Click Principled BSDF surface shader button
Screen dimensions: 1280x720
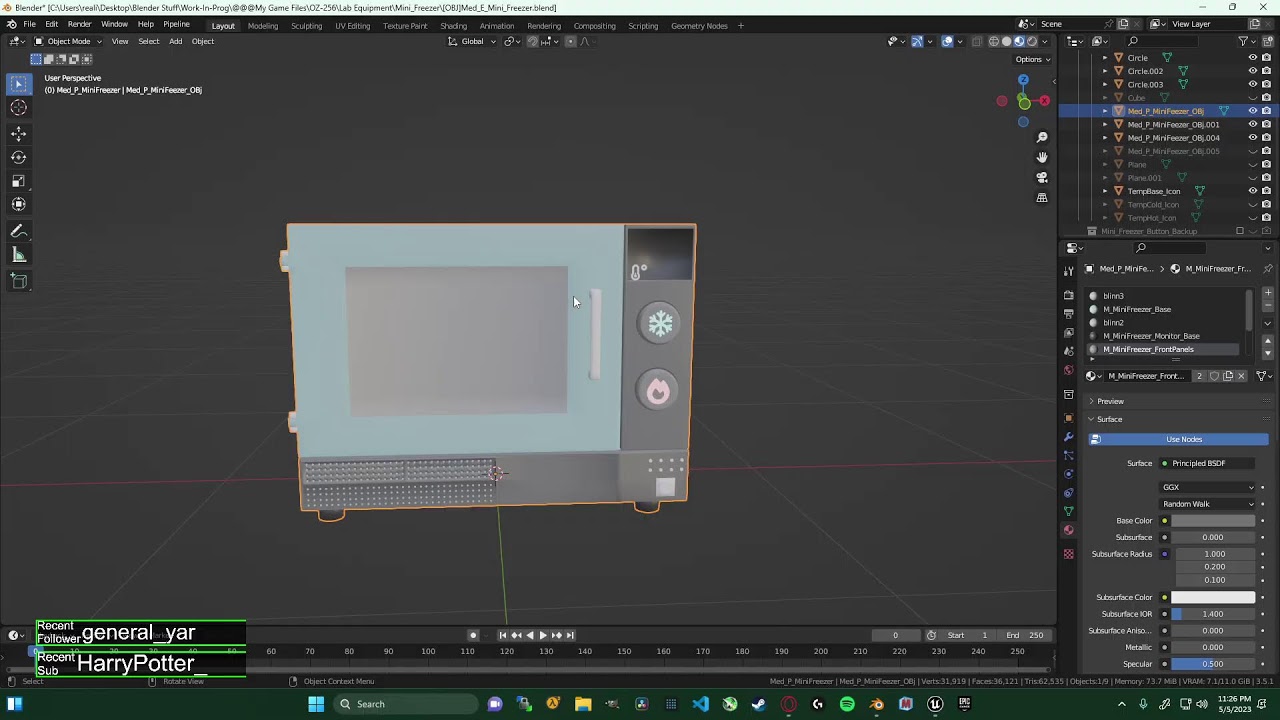1208,463
